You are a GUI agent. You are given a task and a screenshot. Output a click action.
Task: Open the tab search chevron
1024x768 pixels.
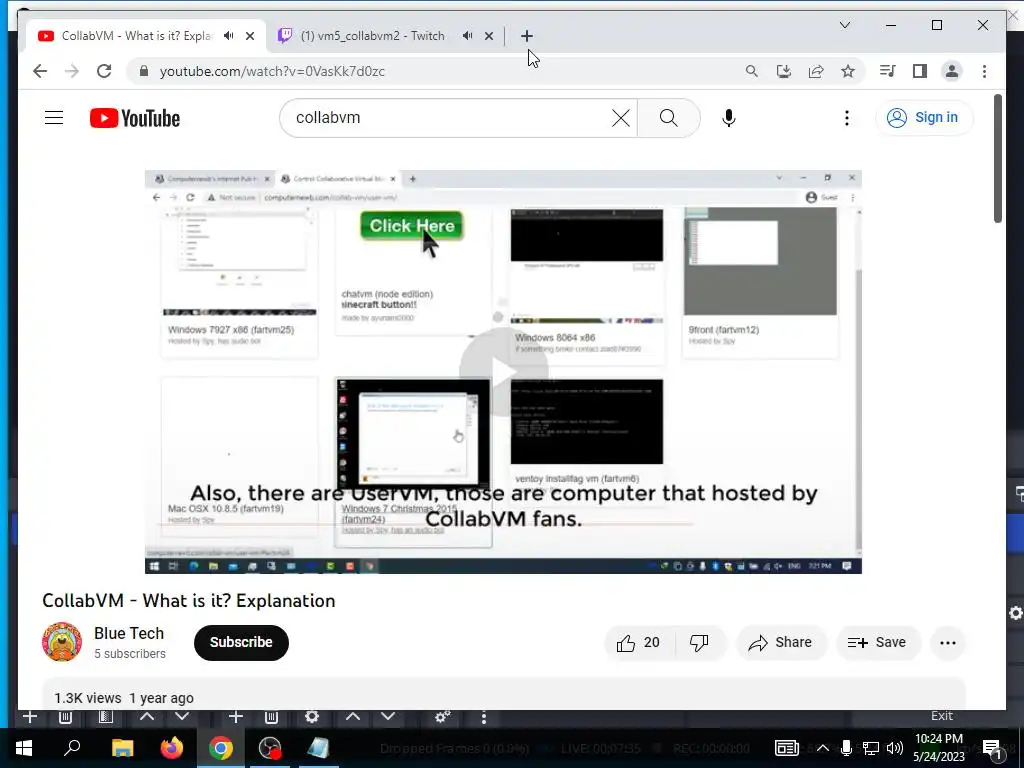(844, 25)
